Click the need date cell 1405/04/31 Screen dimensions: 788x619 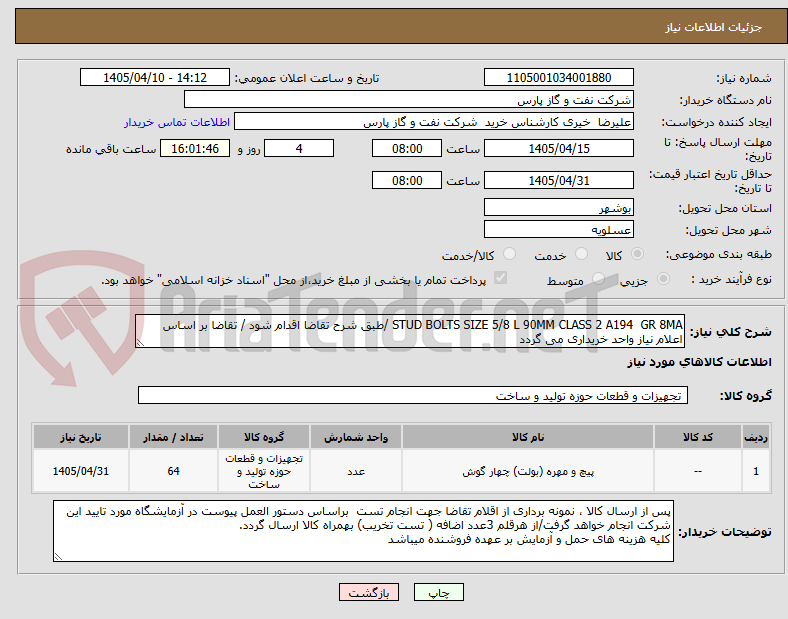(x=81, y=471)
